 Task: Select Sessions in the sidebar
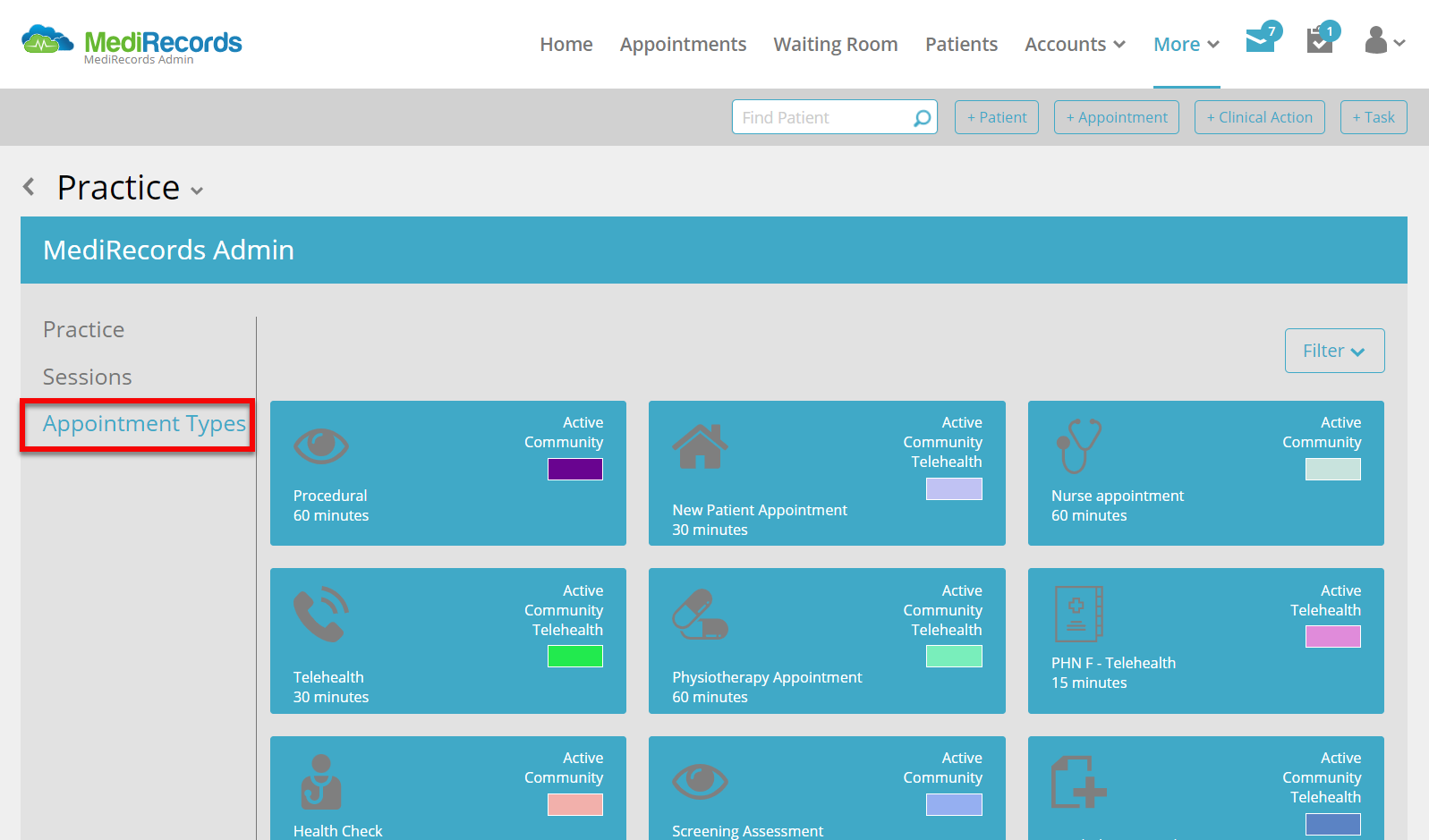[x=88, y=377]
